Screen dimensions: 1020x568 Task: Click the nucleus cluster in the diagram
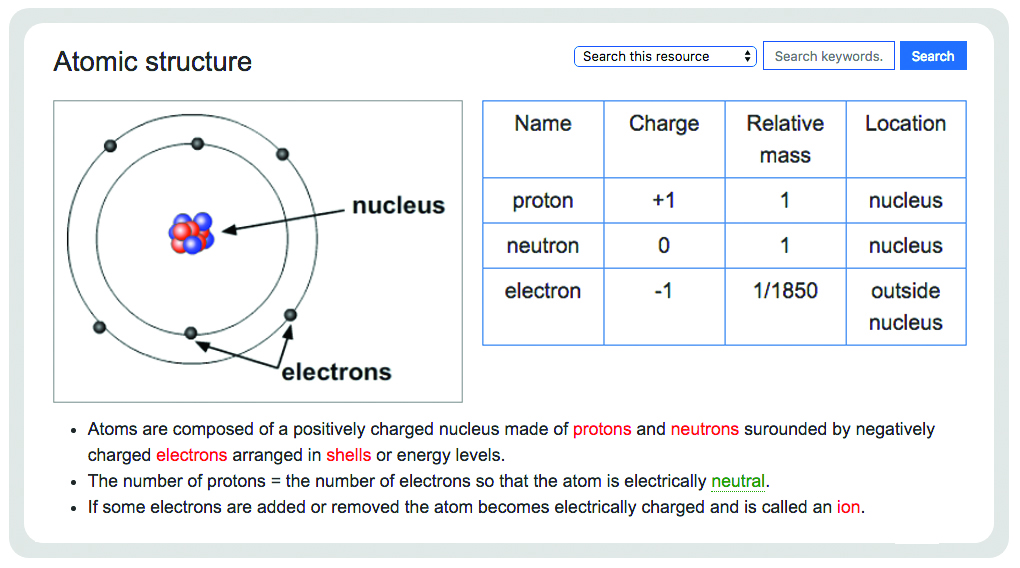pos(191,233)
